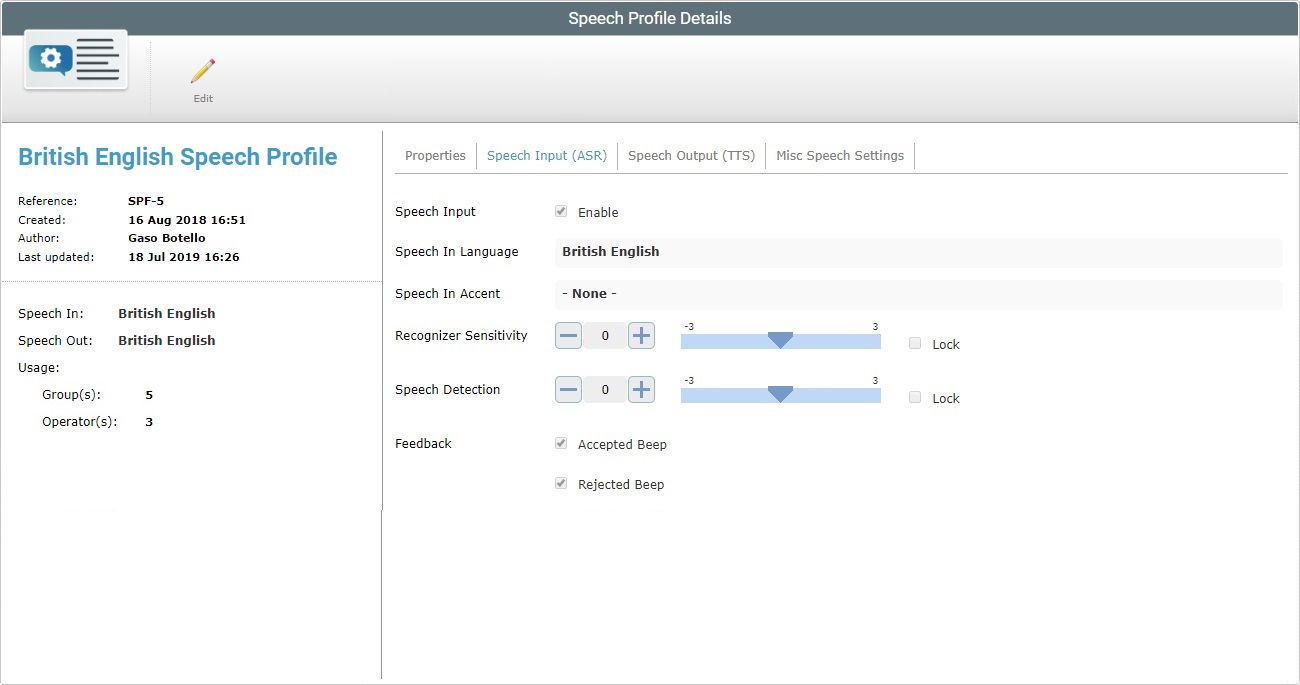
Task: Open the Speech Output (TTS) tab
Action: point(691,155)
